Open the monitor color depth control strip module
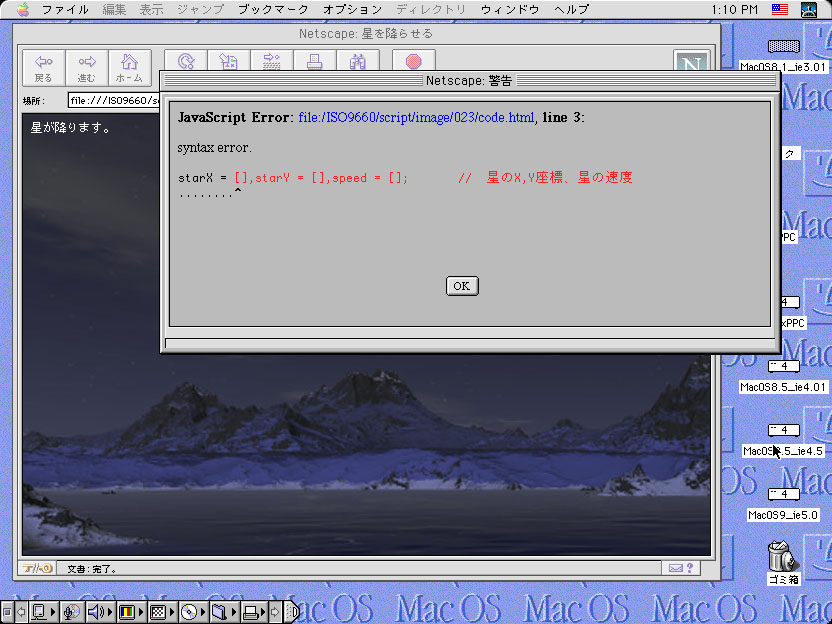The height and width of the screenshot is (624, 832). click(130, 612)
